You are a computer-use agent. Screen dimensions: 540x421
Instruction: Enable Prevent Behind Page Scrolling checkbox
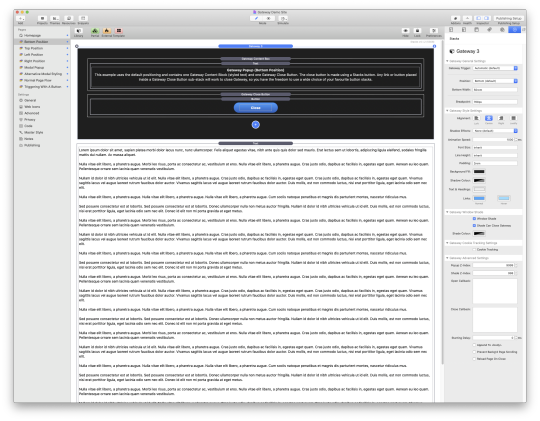click(x=474, y=352)
